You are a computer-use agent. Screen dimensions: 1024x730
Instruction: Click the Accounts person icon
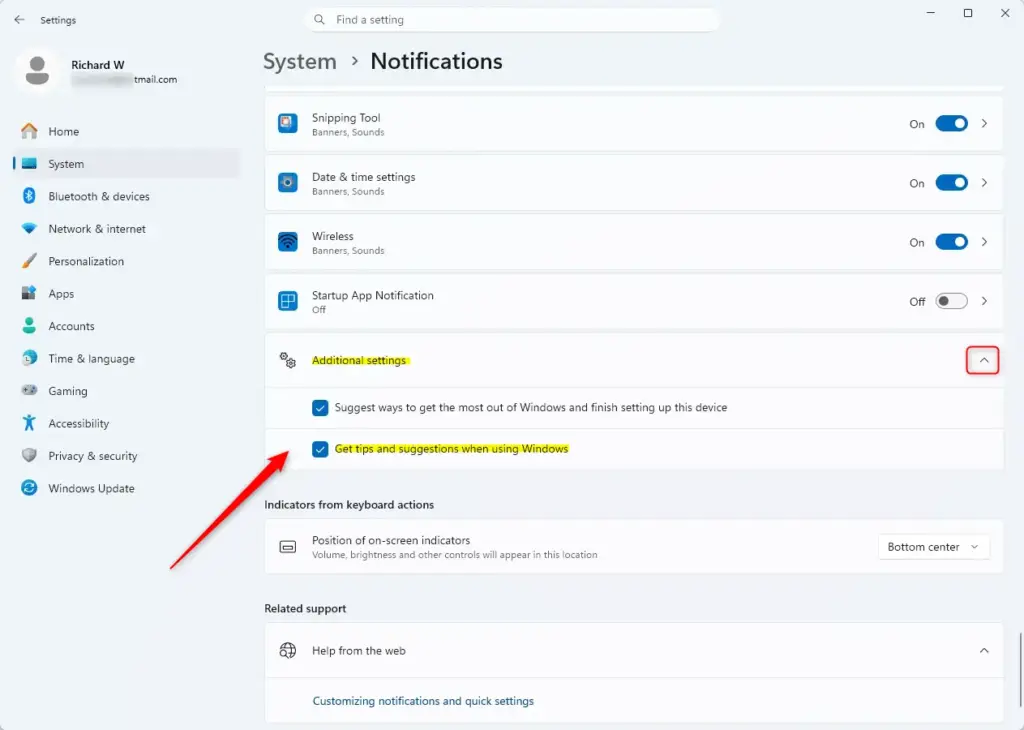pos(29,326)
